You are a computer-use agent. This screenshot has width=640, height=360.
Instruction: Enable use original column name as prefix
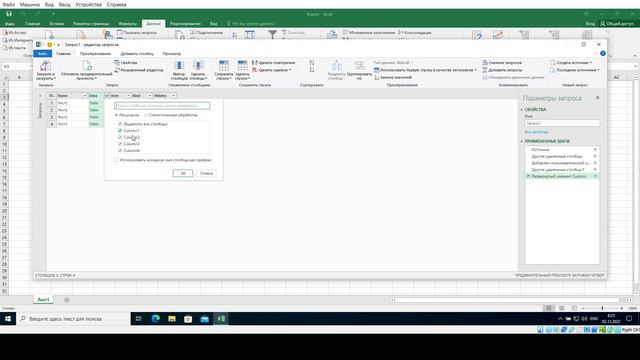click(x=116, y=160)
